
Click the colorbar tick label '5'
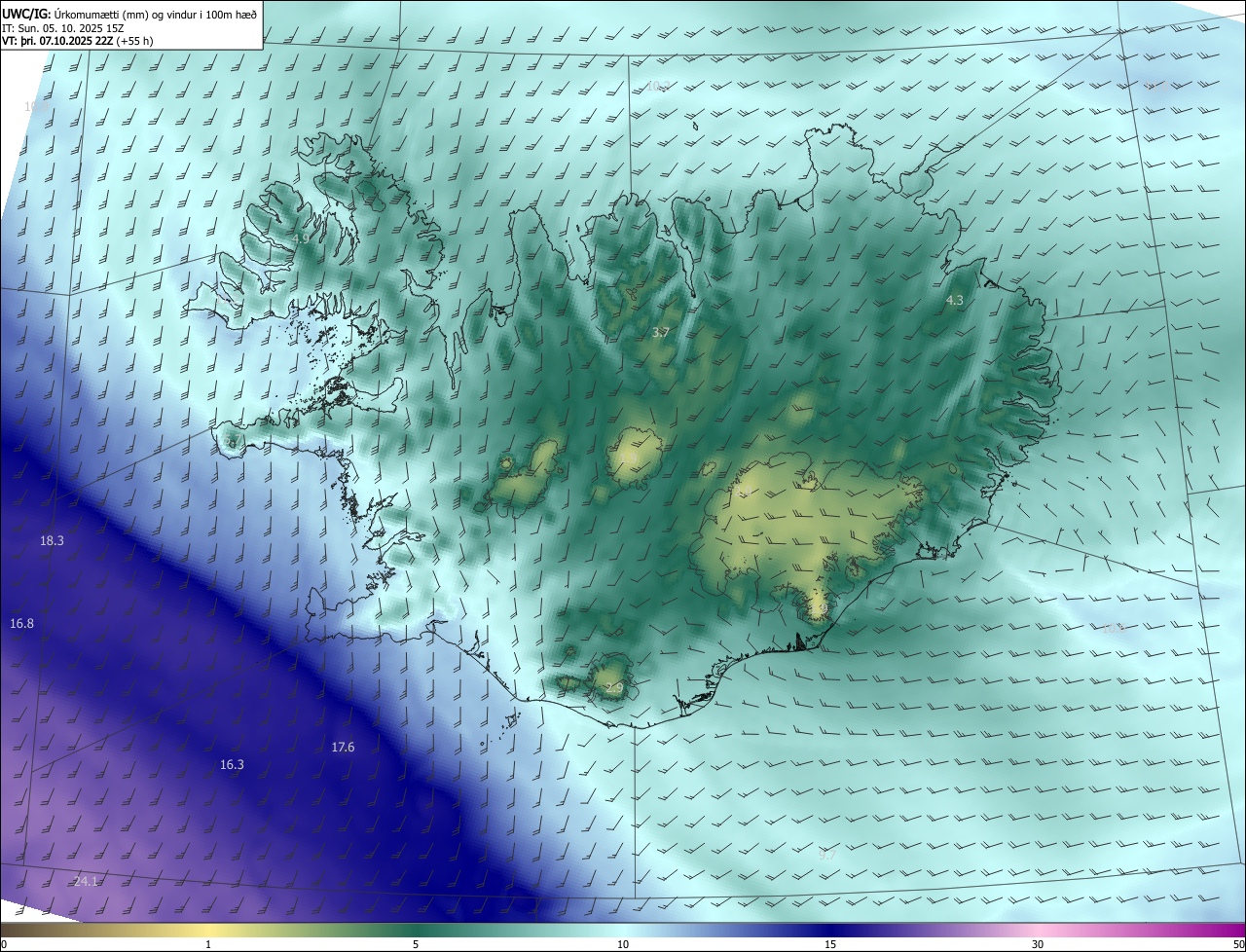tap(416, 944)
